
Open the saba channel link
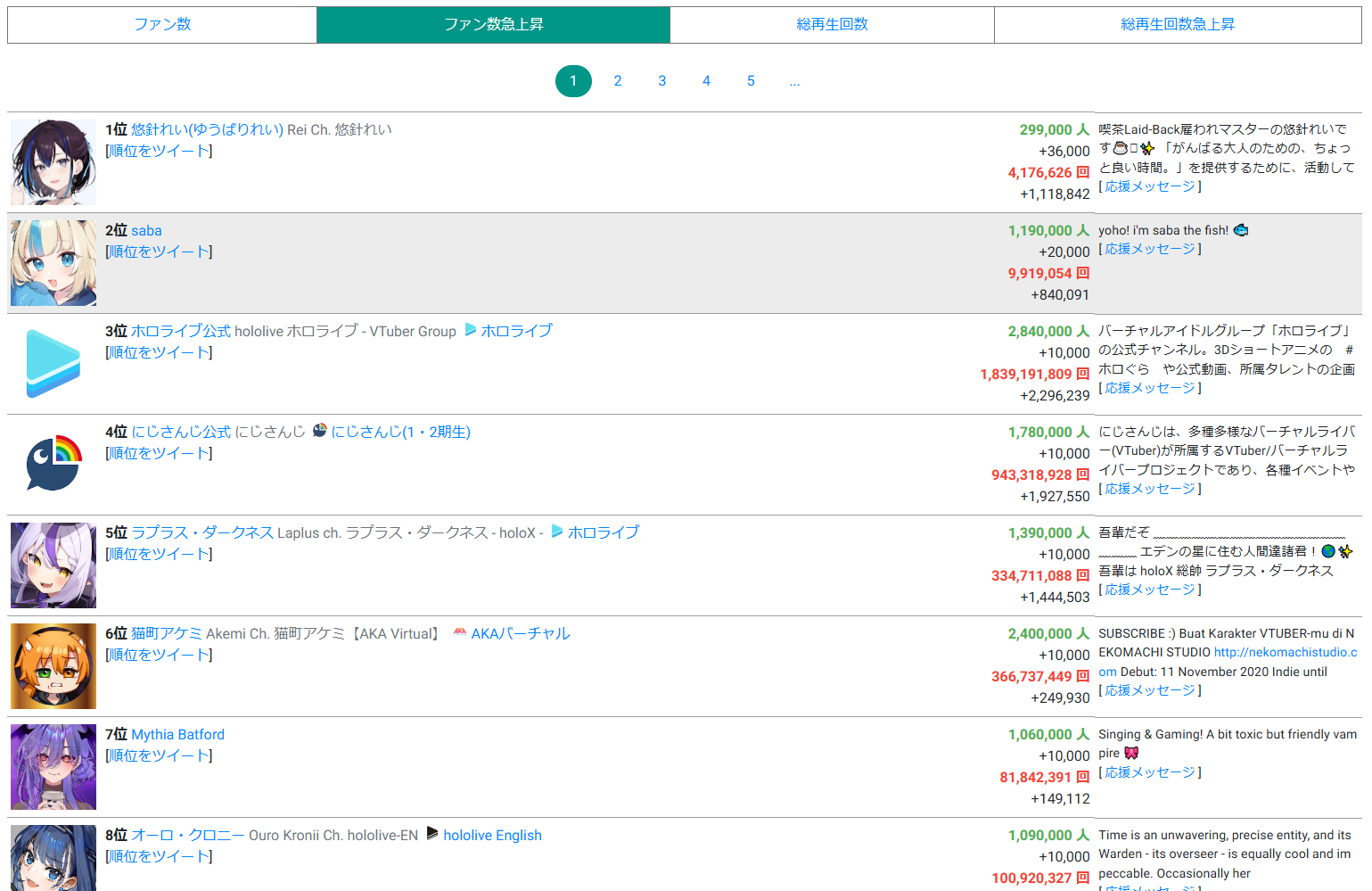tap(146, 230)
